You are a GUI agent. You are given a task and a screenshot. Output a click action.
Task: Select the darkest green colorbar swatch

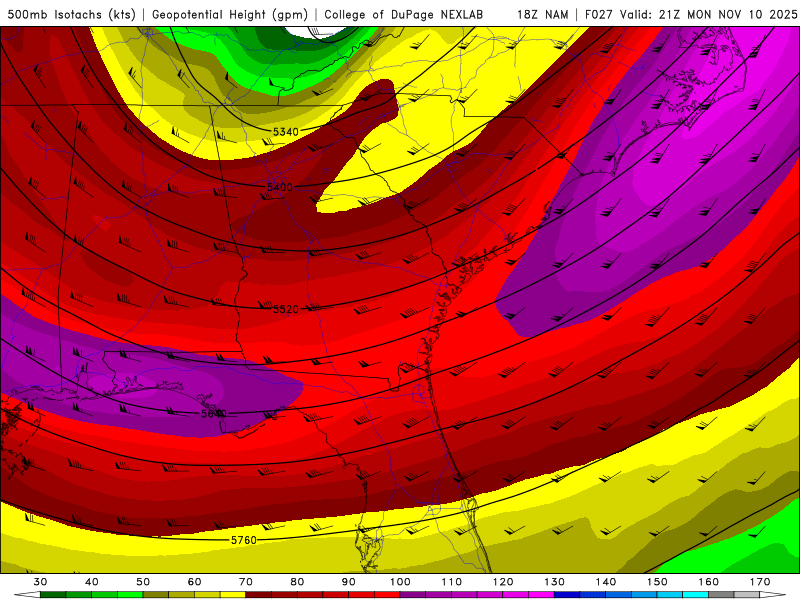(x=53, y=594)
